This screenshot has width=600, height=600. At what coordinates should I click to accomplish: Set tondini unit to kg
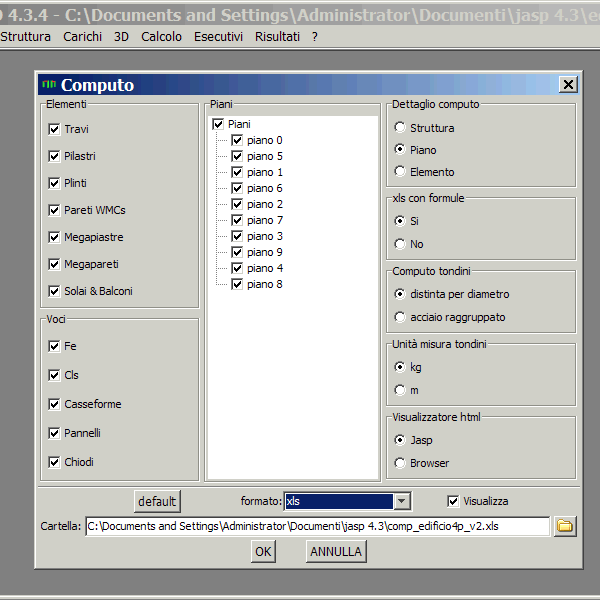tap(399, 367)
